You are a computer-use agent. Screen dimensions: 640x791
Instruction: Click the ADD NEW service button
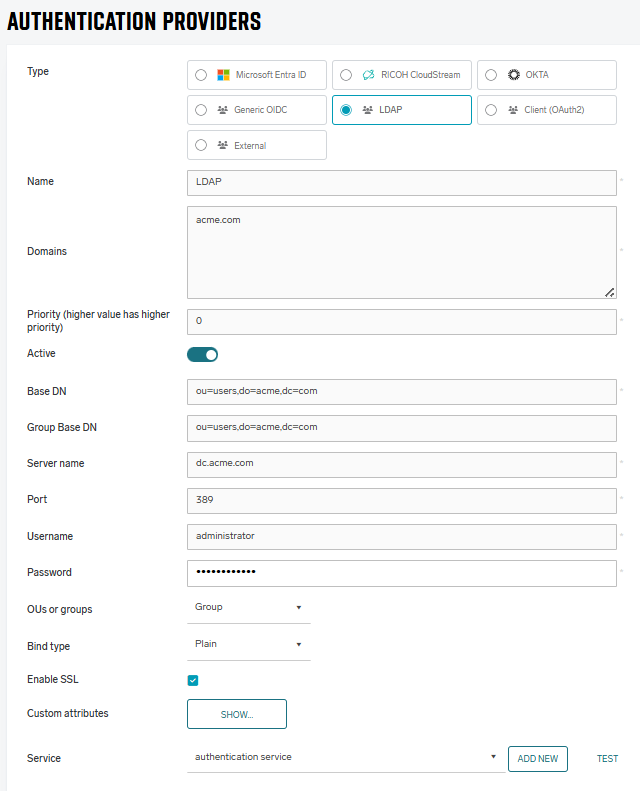[x=538, y=759]
